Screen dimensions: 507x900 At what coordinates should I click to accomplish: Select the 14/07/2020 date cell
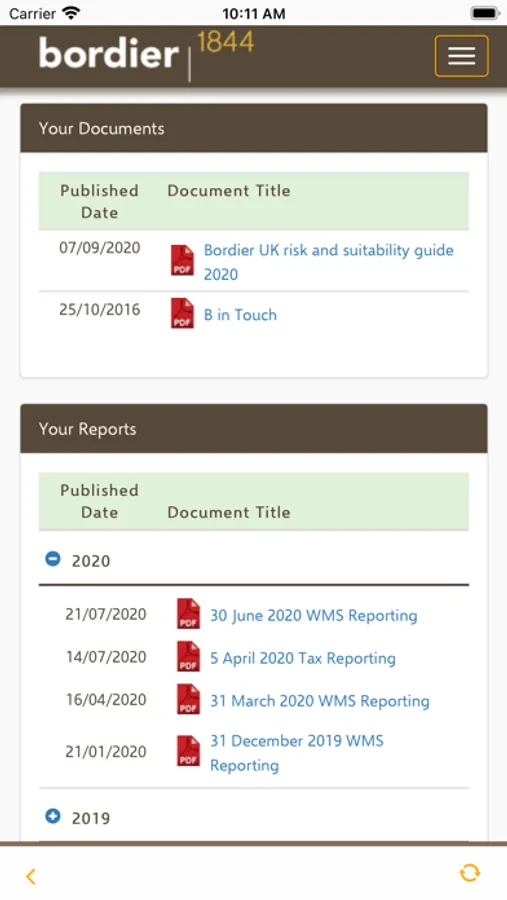pos(106,657)
